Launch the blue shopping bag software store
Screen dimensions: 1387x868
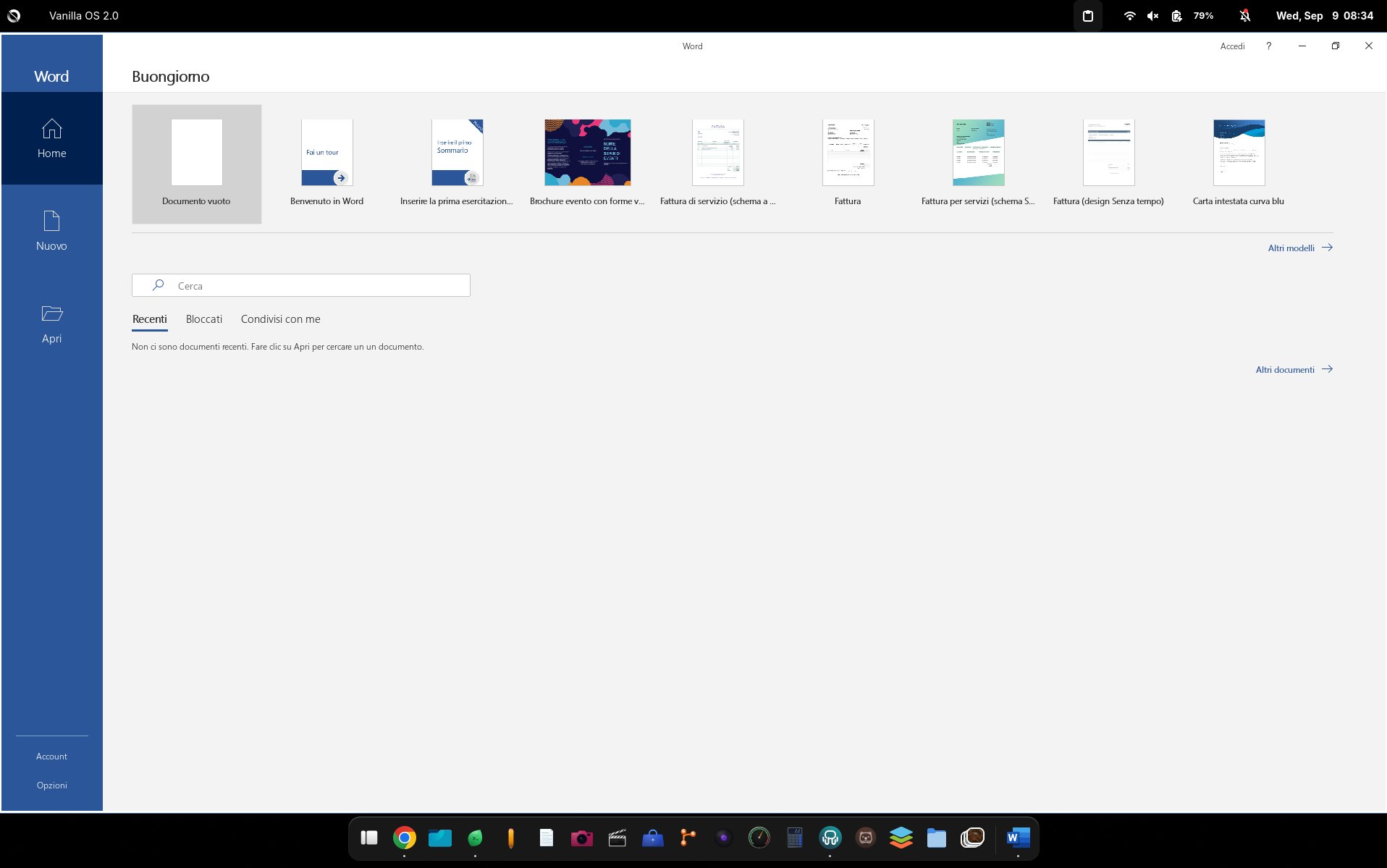(653, 838)
